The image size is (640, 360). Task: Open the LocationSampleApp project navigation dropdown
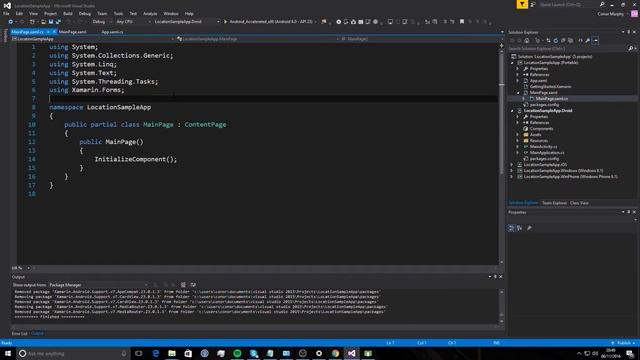coord(93,39)
